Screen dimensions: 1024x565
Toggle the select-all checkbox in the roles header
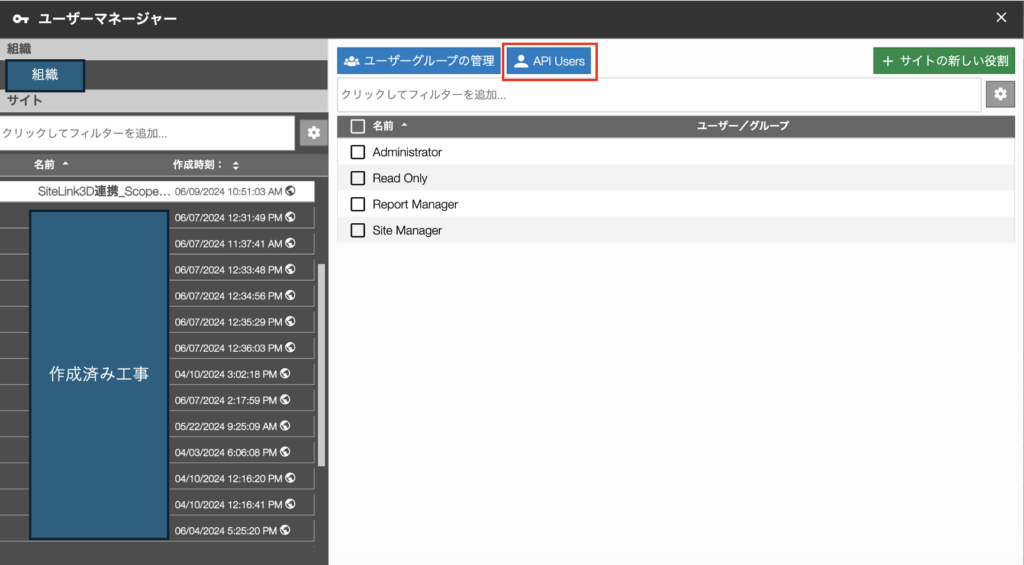pyautogui.click(x=358, y=126)
